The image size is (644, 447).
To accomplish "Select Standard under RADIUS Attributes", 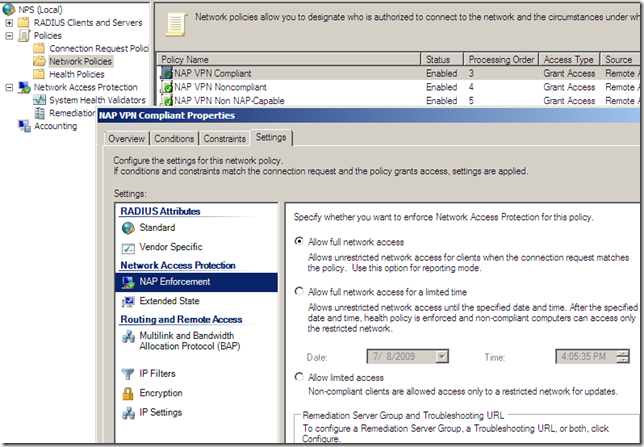I will tap(157, 228).
